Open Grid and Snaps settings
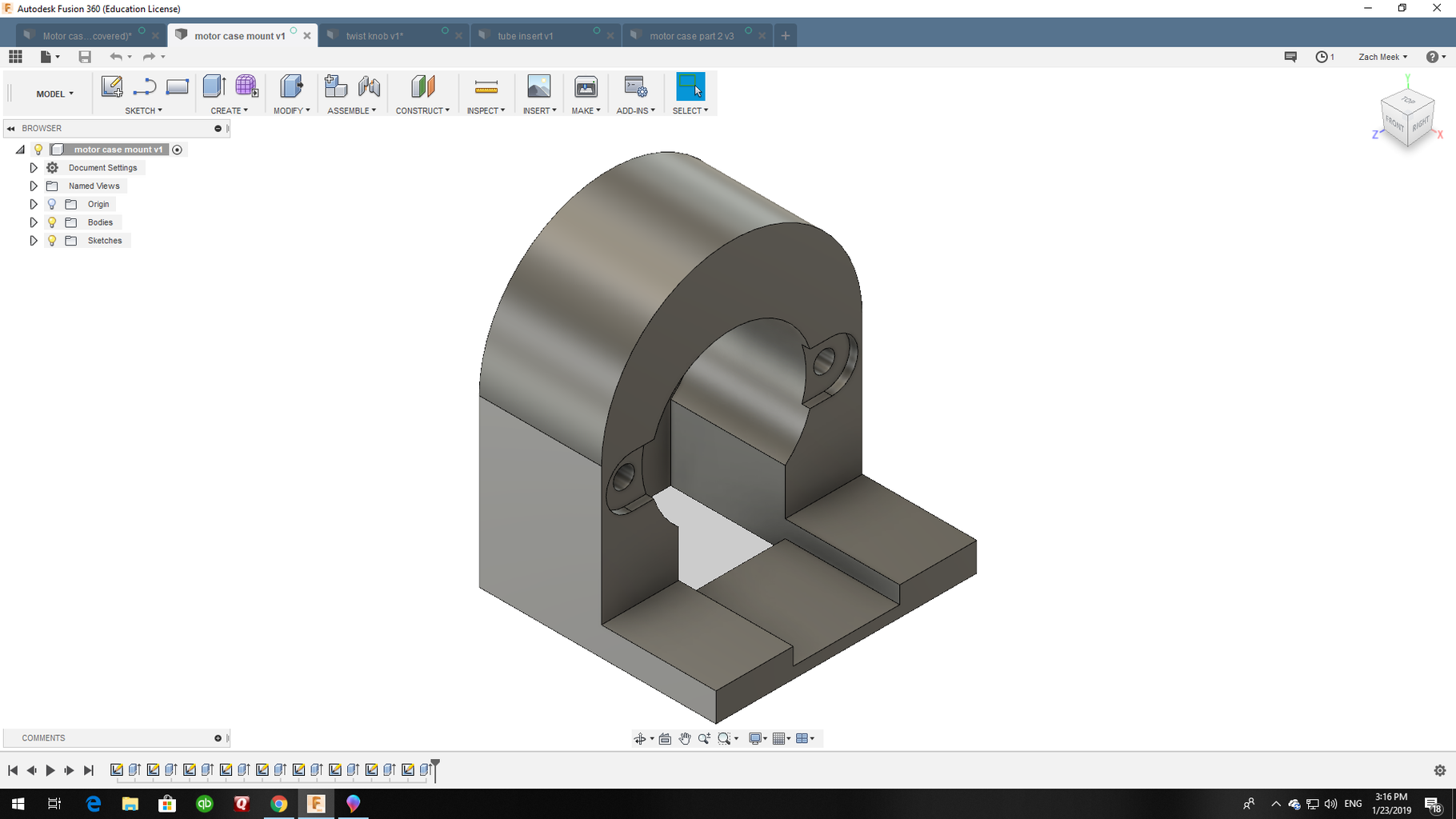The height and width of the screenshot is (819, 1456). point(779,738)
